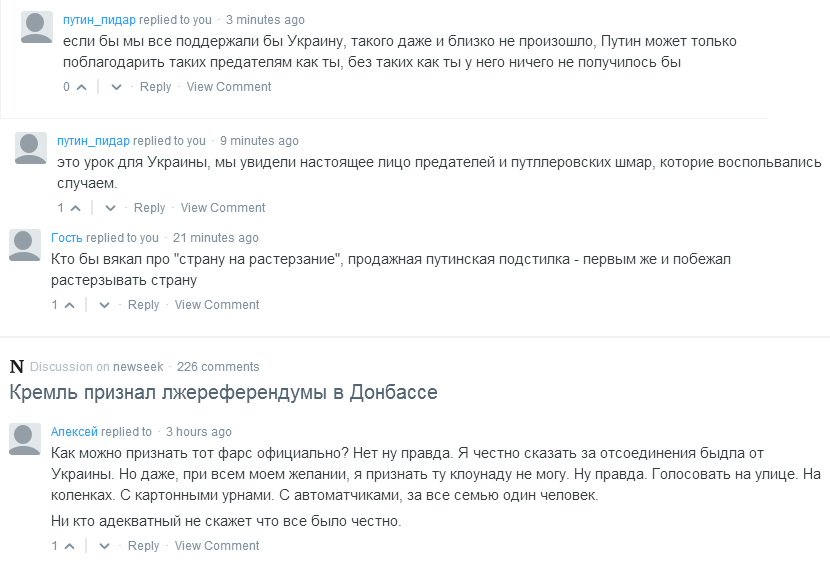Downvote Алексей's comment
This screenshot has height=566, width=830.
104,546
